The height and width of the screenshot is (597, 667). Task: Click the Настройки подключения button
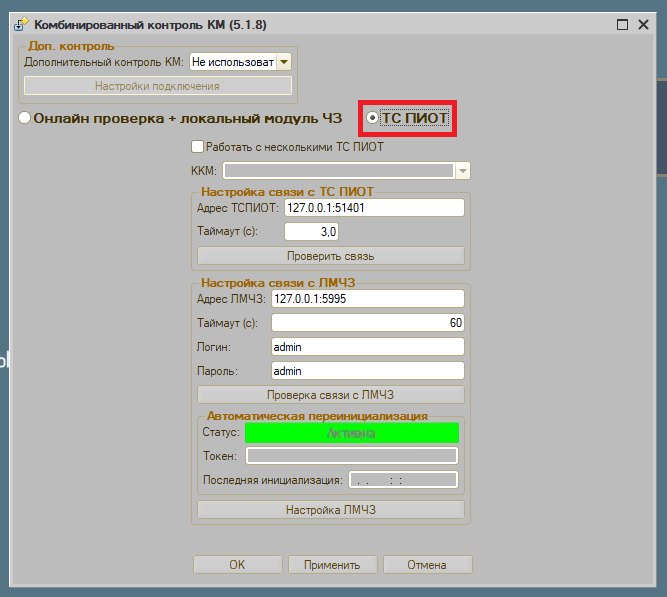pos(157,86)
